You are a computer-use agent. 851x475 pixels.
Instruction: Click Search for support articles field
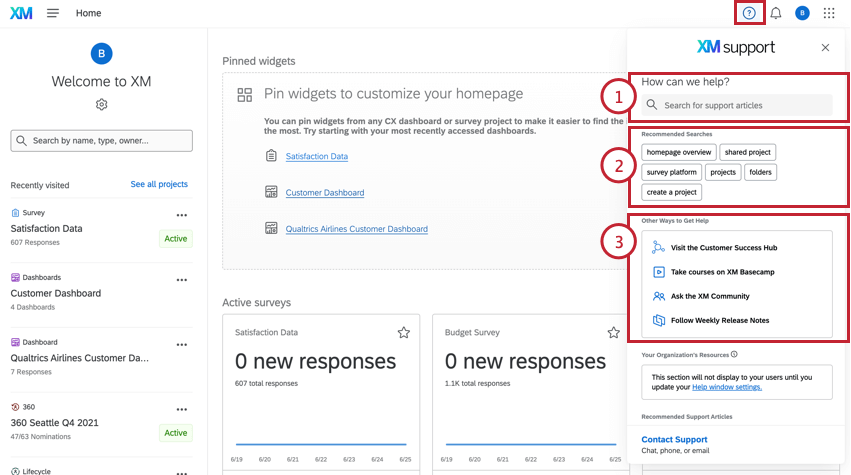[x=737, y=105]
